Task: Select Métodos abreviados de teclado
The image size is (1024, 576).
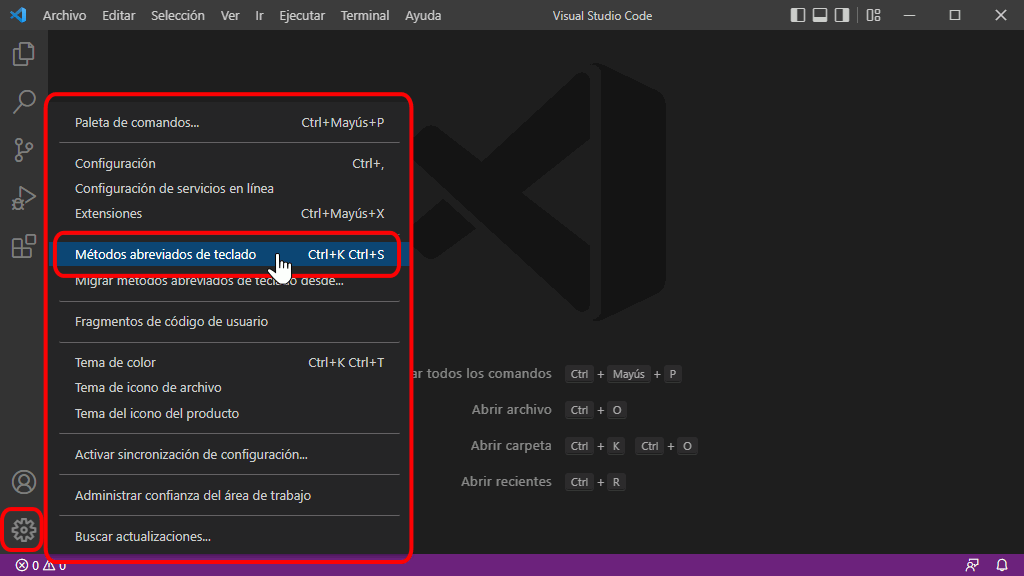Action: point(229,254)
